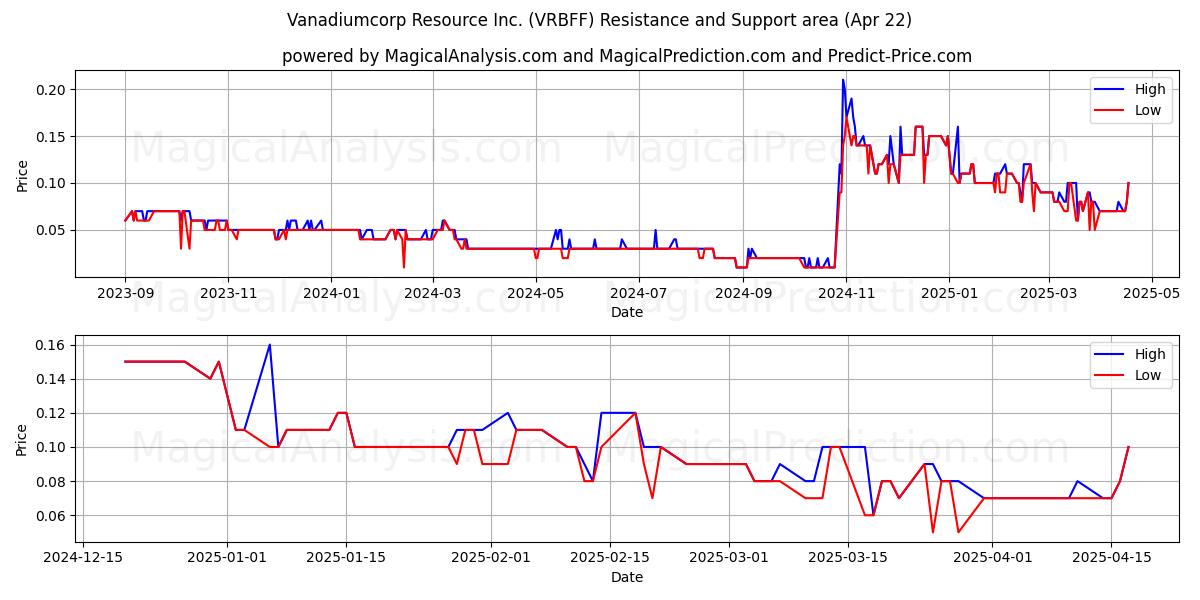The width and height of the screenshot is (1200, 600).
Task: Click the 2025-04-15 date tick label
Action: (1111, 558)
